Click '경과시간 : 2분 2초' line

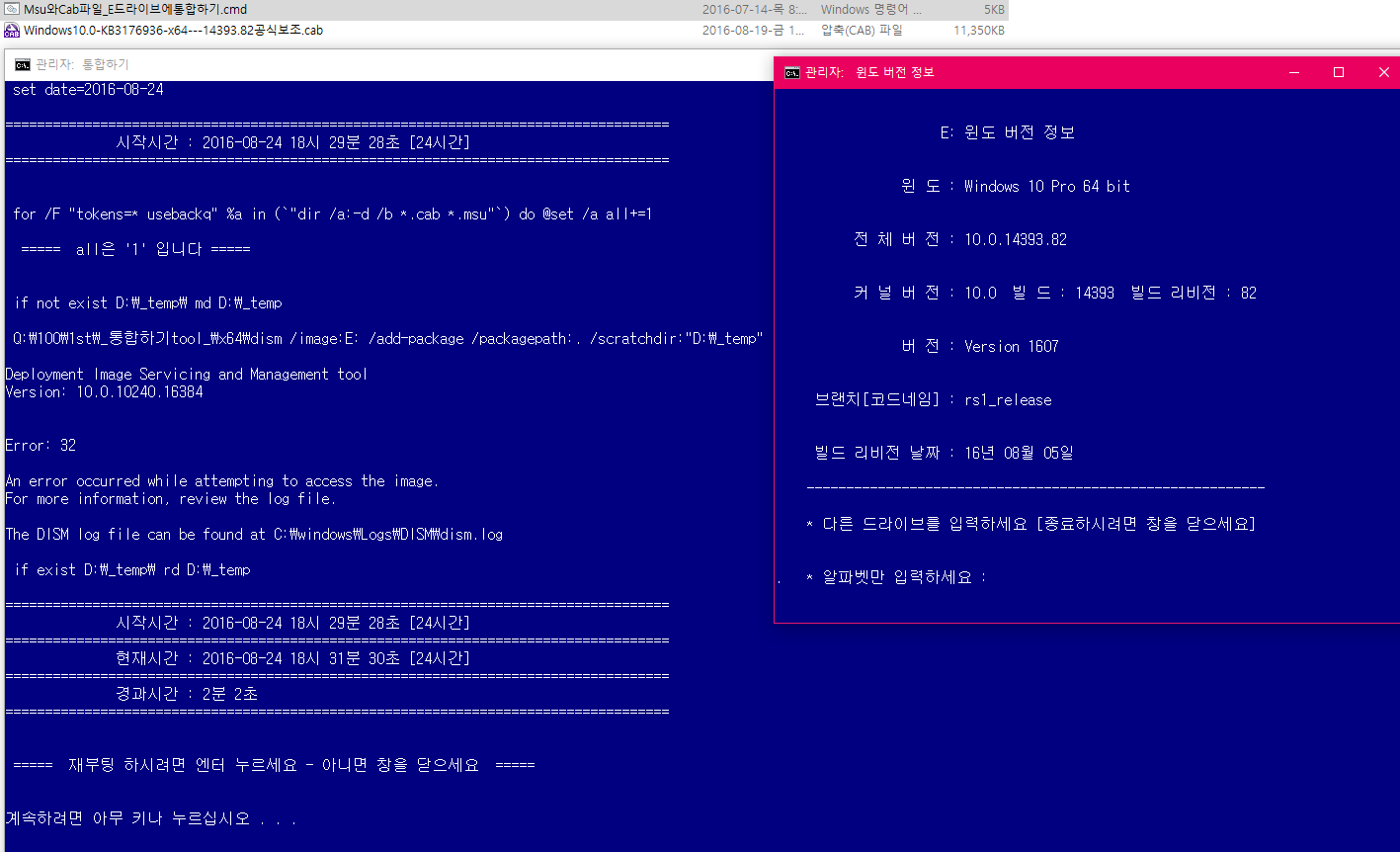click(187, 695)
